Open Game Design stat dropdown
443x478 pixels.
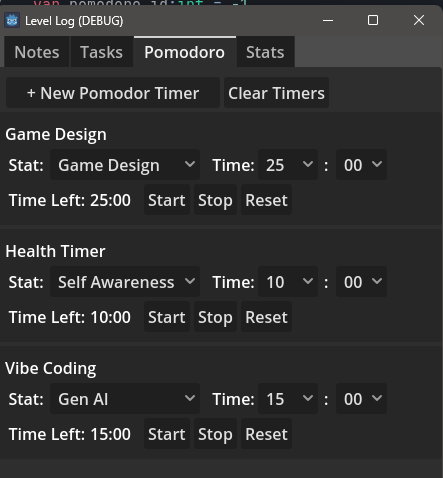(x=125, y=165)
